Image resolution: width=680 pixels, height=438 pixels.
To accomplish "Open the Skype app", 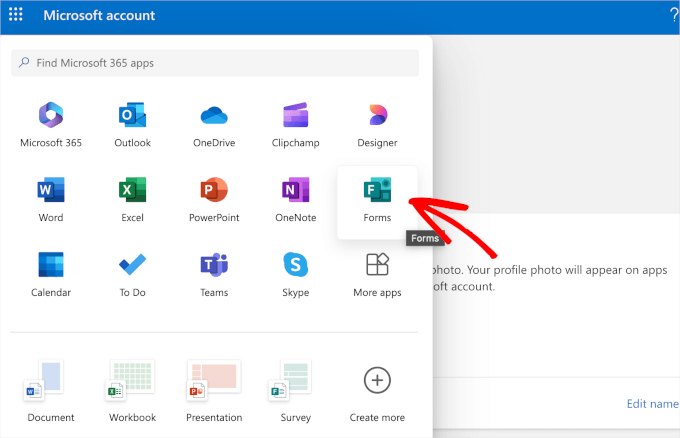I will point(295,275).
